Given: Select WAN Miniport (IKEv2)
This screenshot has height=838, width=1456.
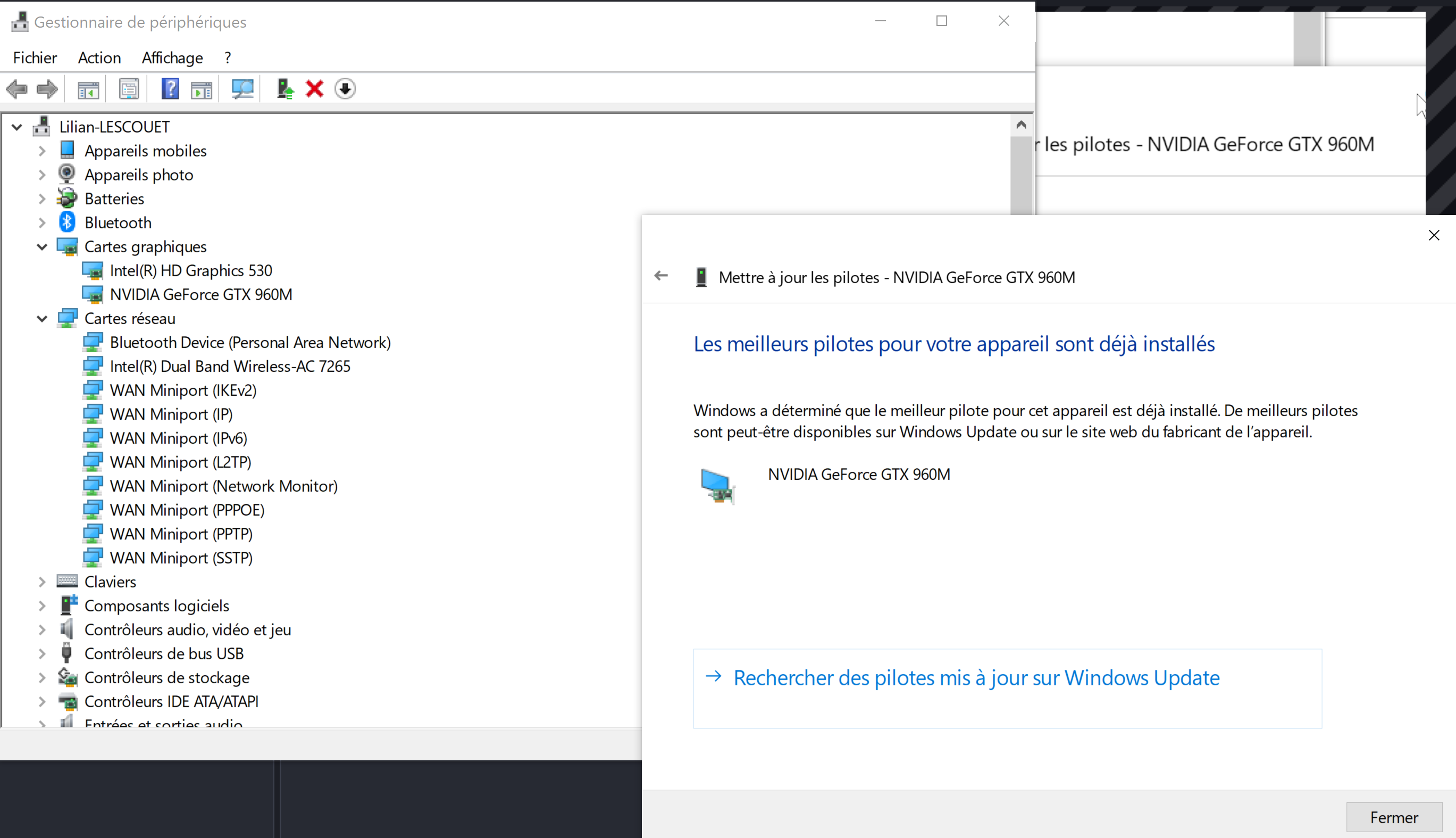Looking at the screenshot, I should 183,391.
